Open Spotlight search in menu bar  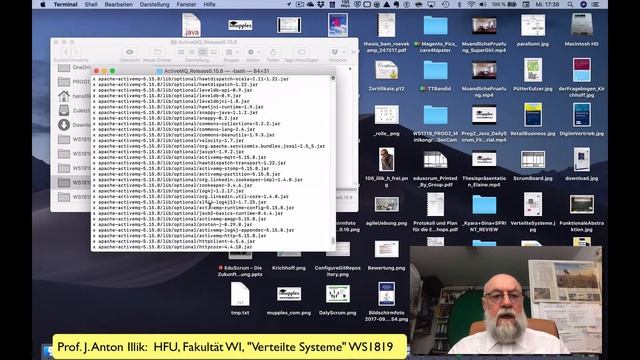tap(570, 4)
